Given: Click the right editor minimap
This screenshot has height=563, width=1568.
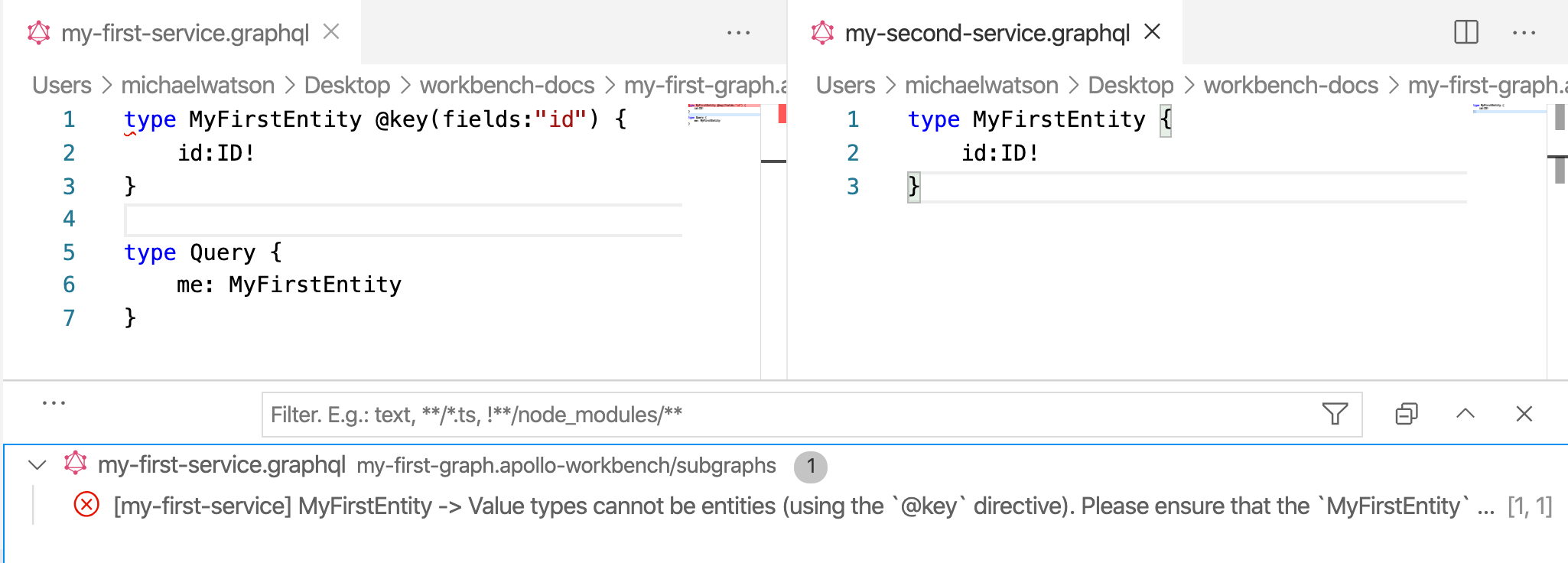Looking at the screenshot, I should 1508,108.
